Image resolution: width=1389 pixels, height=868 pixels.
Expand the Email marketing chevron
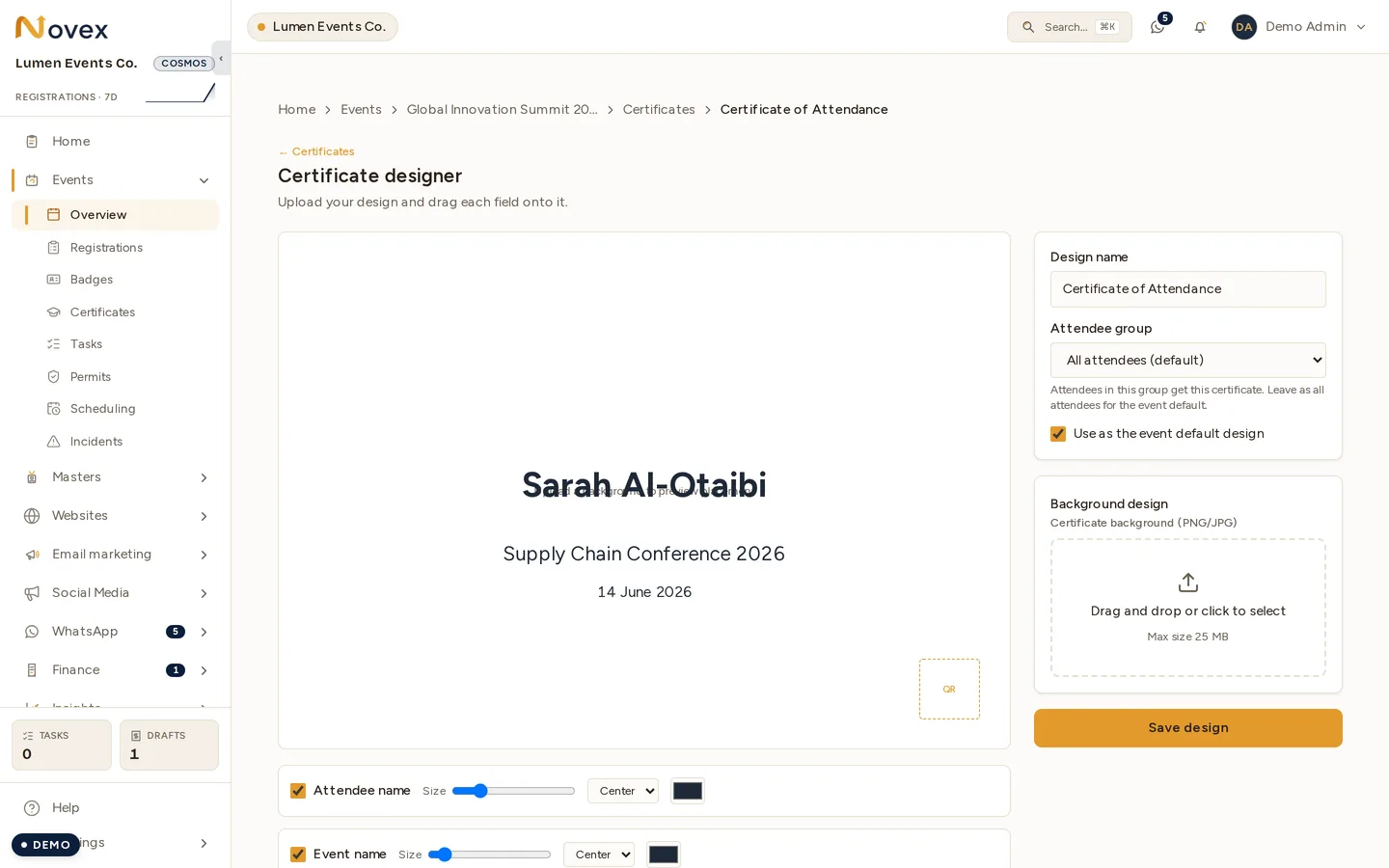pos(204,555)
